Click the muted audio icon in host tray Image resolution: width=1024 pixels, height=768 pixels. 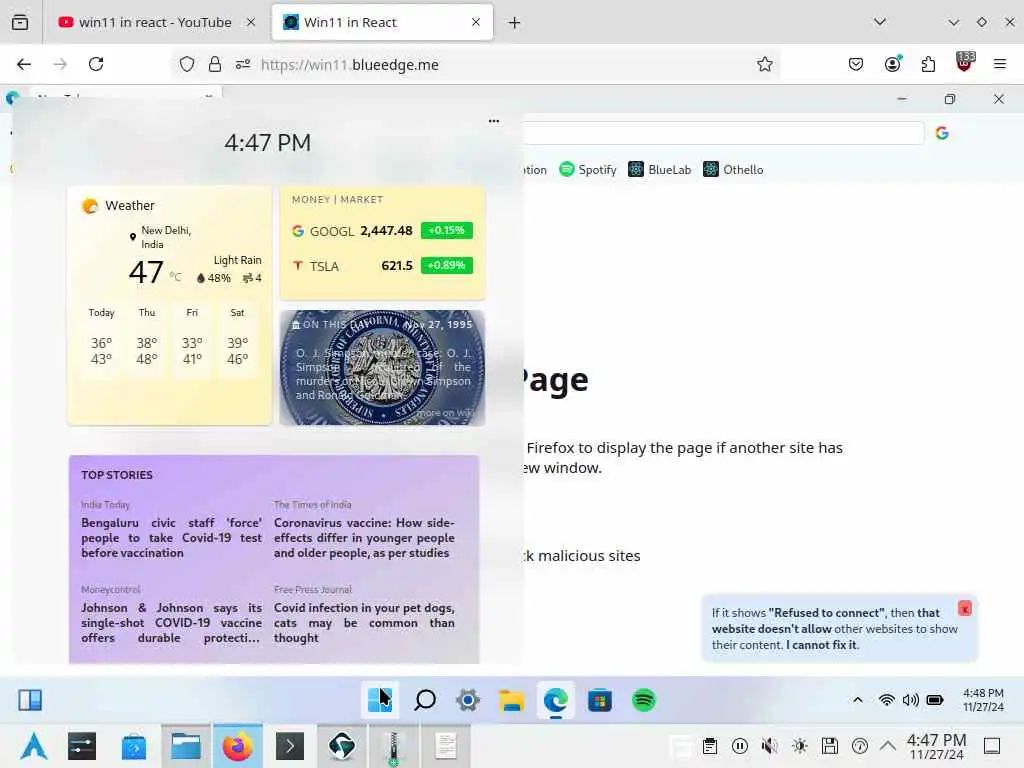point(770,746)
